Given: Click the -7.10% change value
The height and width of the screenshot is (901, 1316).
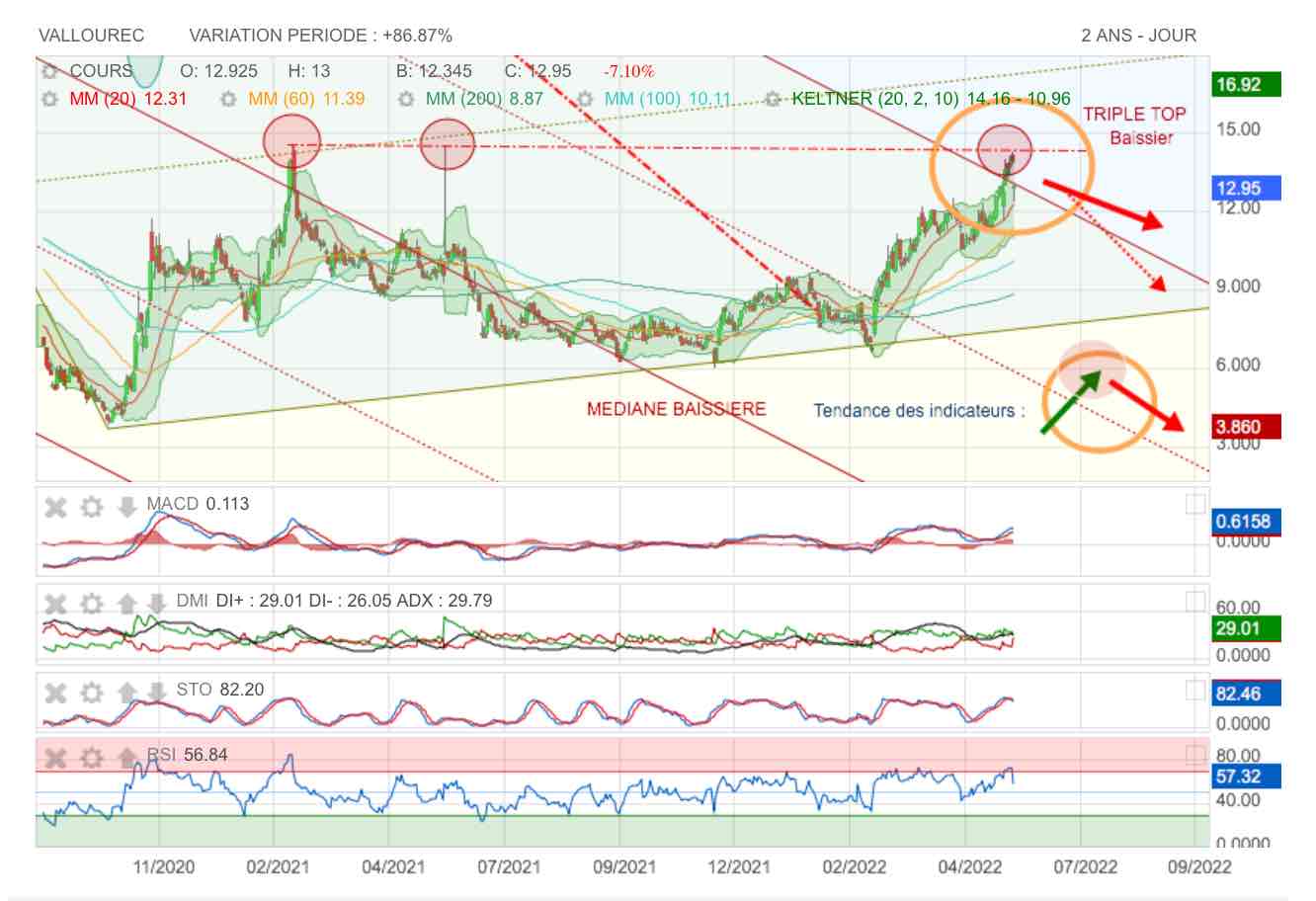Looking at the screenshot, I should pyautogui.click(x=628, y=71).
